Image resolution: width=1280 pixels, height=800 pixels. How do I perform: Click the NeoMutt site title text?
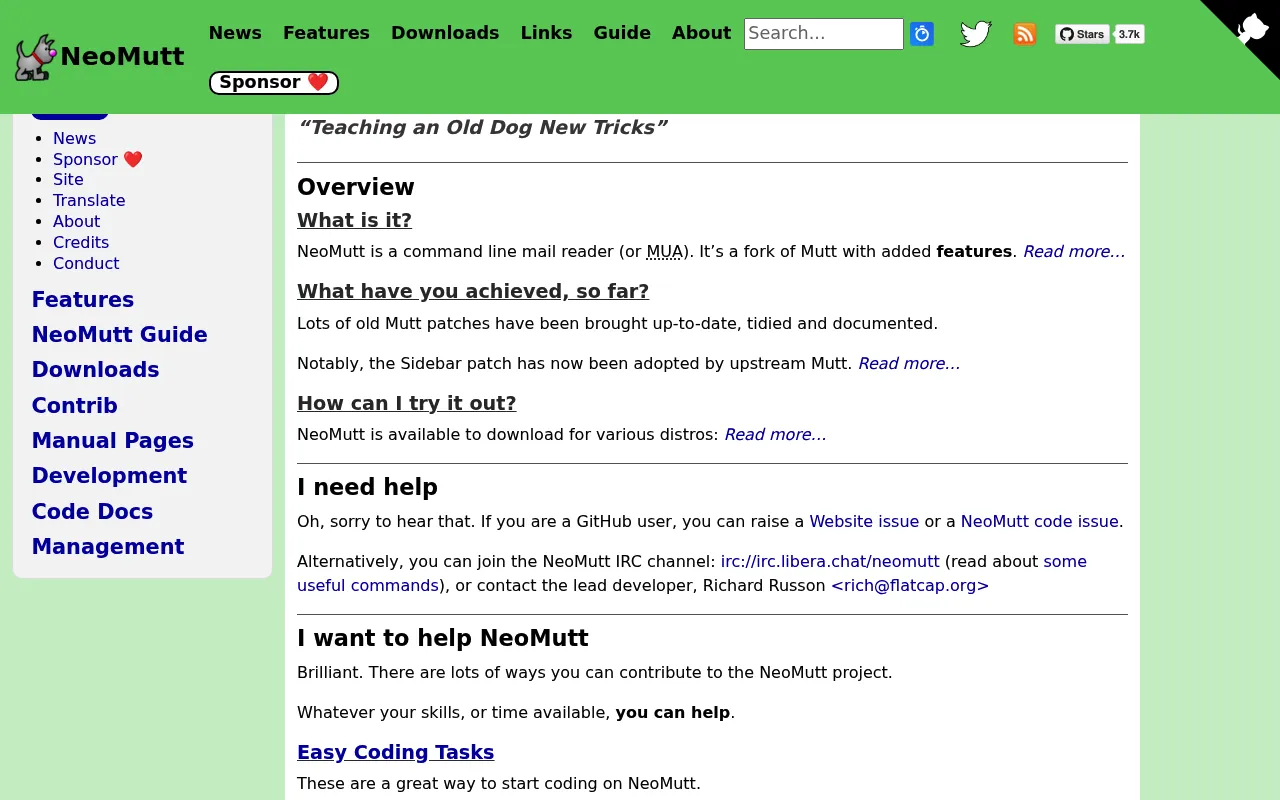[122, 57]
